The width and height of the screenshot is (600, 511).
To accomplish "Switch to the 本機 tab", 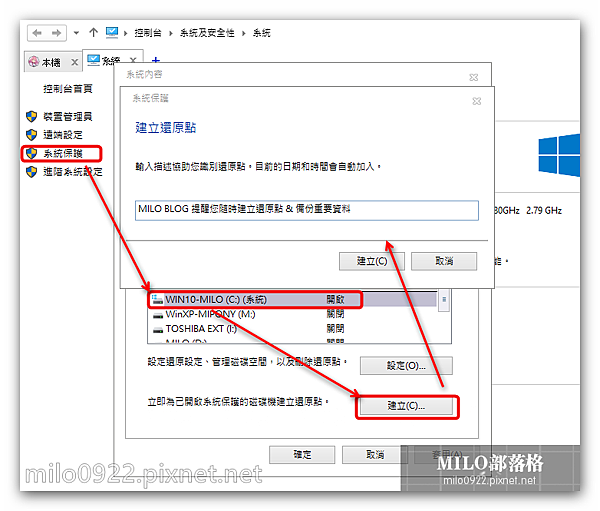I will pyautogui.click(x=51, y=62).
